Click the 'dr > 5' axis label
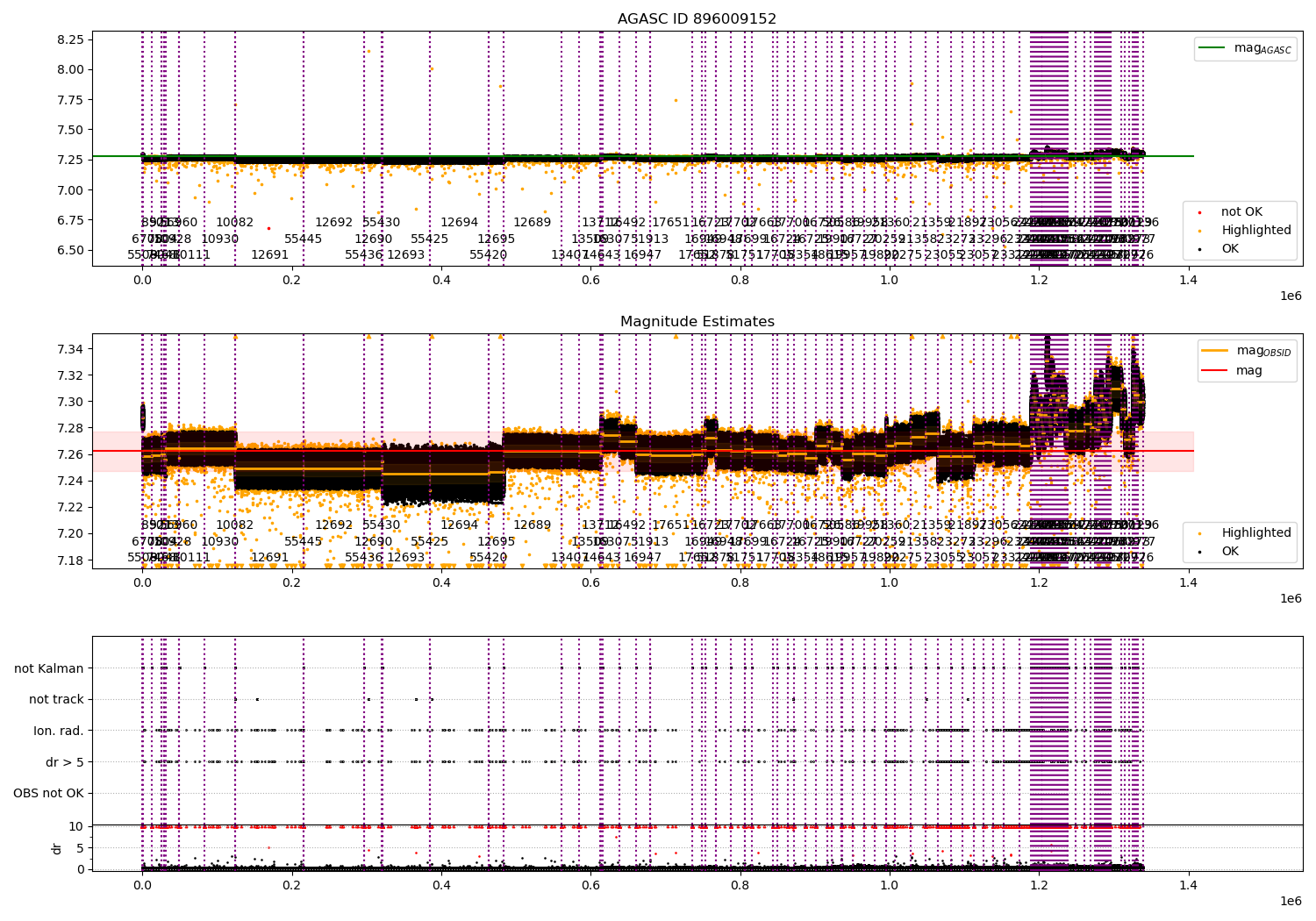Screen dimensions: 1316x921 65,762
